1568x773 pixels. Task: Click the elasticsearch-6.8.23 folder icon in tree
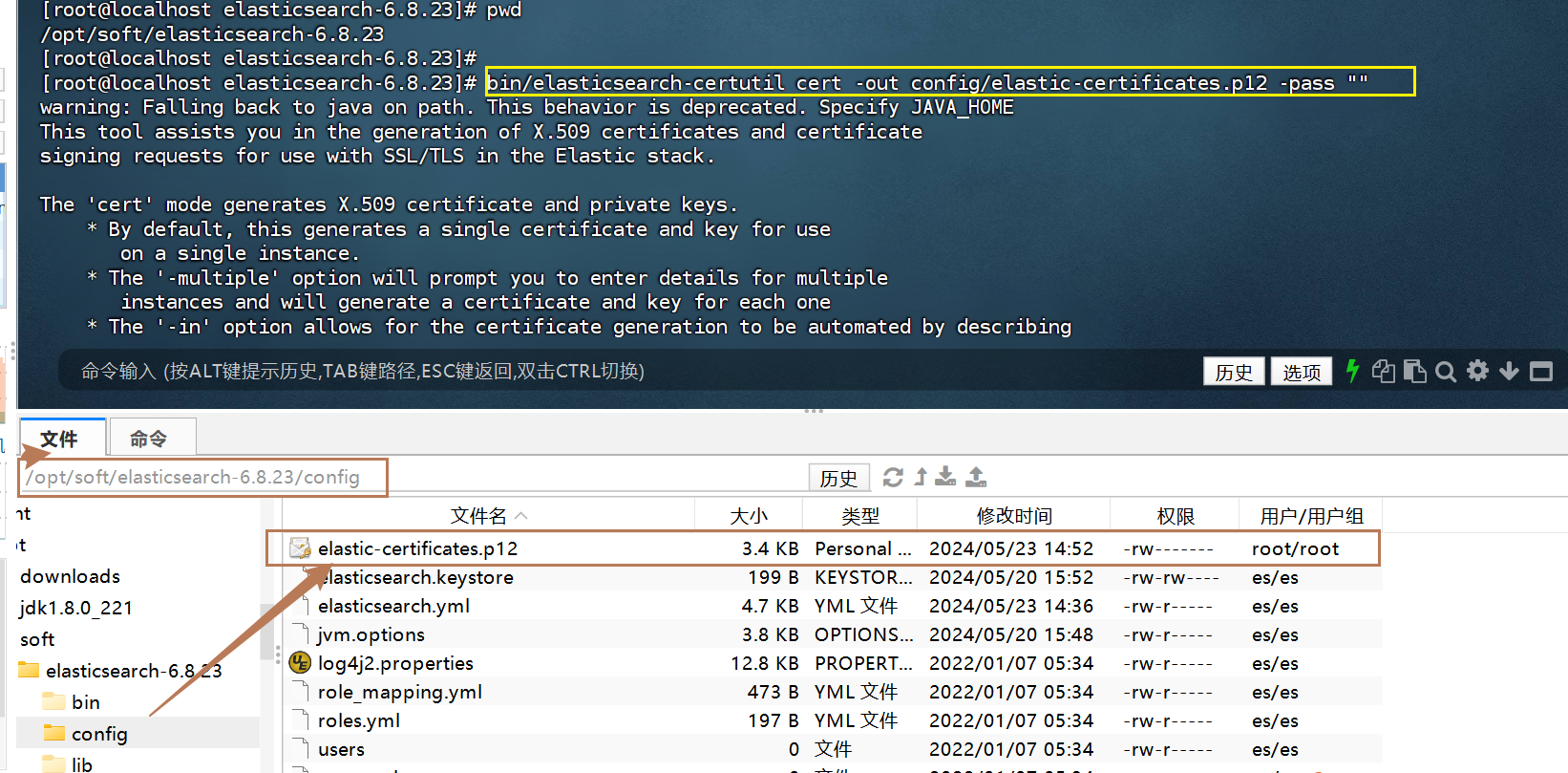tap(29, 670)
